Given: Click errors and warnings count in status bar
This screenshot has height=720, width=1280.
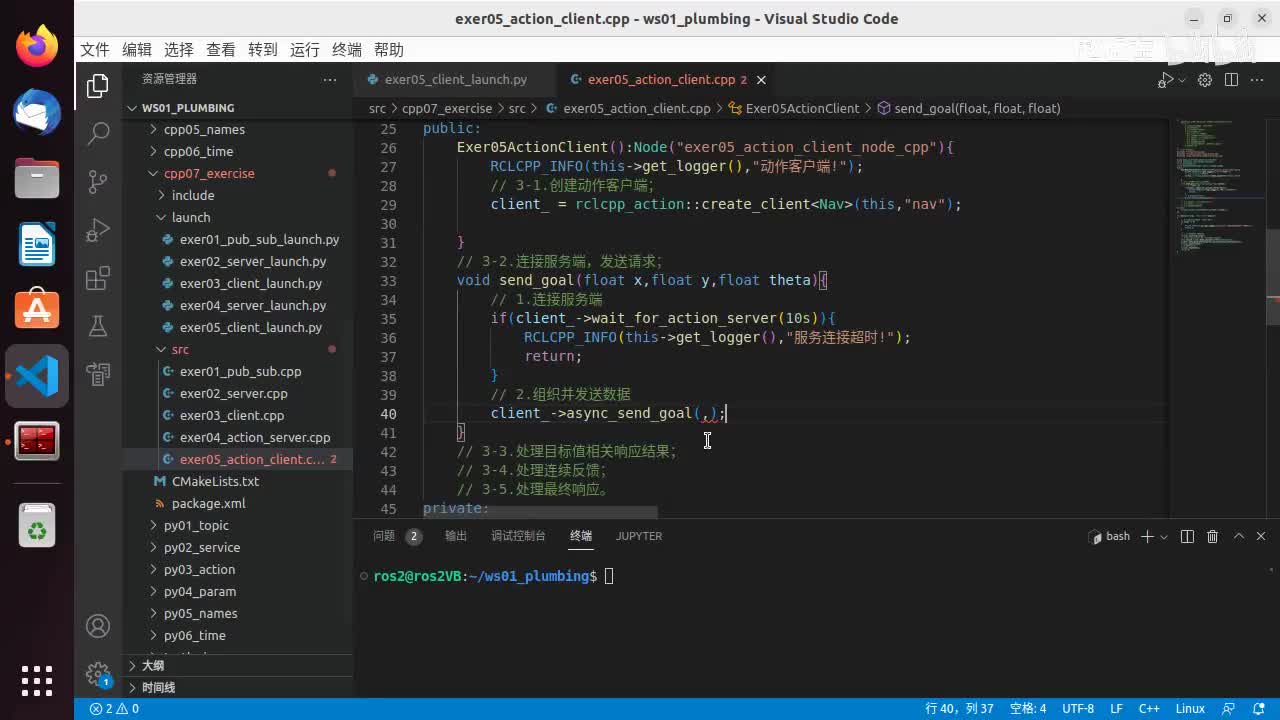Looking at the screenshot, I should click(114, 709).
